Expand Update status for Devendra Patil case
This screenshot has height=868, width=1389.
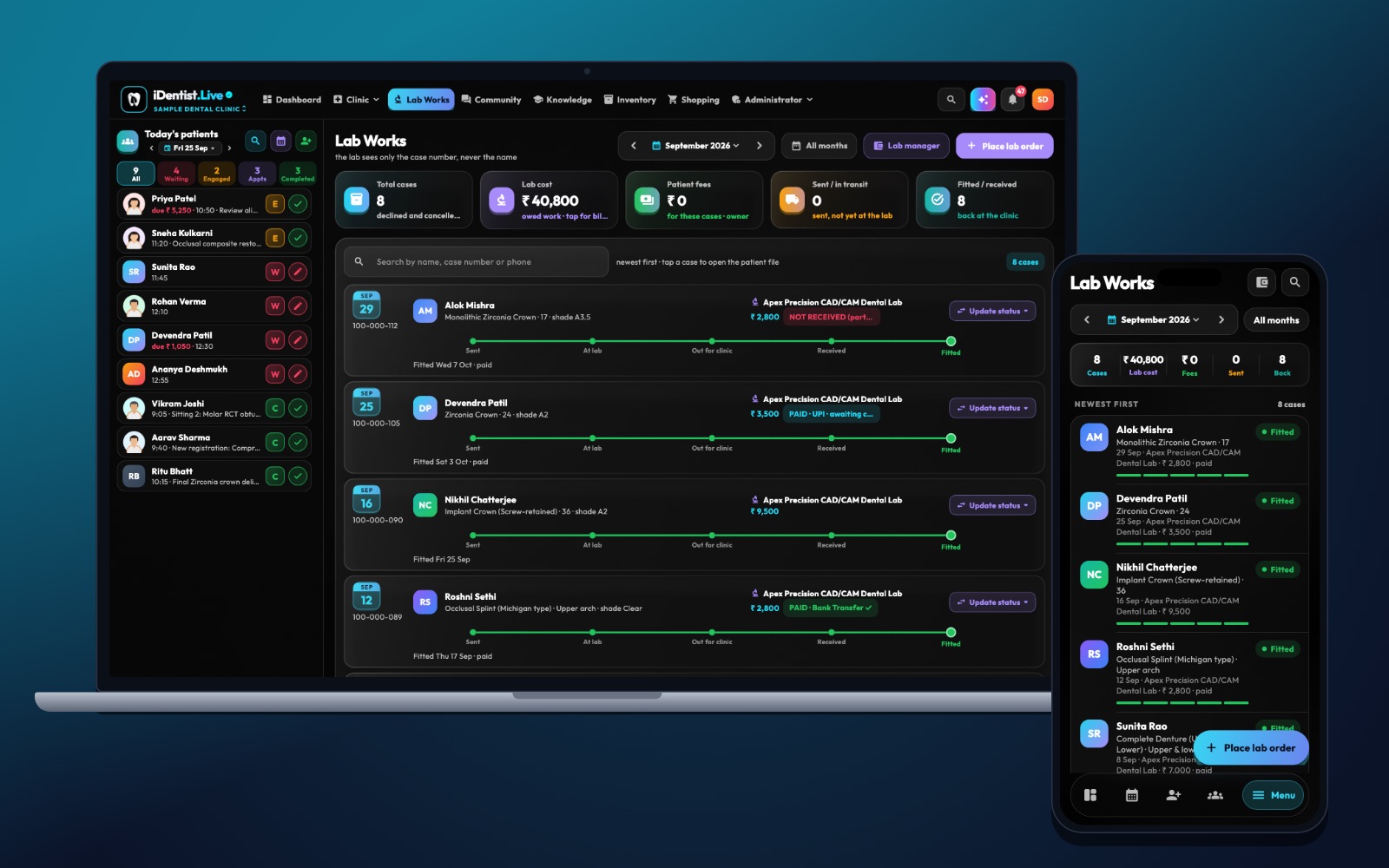[x=992, y=408]
